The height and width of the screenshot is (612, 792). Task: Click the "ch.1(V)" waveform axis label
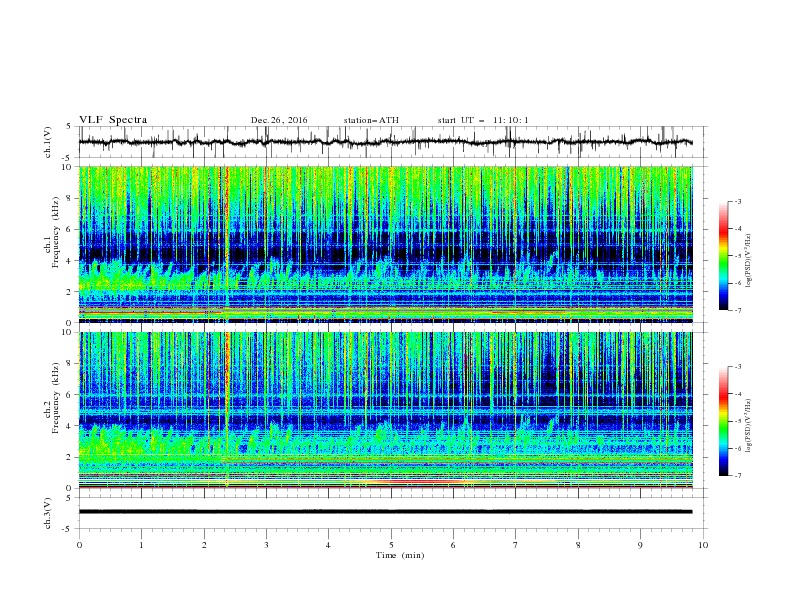click(48, 142)
